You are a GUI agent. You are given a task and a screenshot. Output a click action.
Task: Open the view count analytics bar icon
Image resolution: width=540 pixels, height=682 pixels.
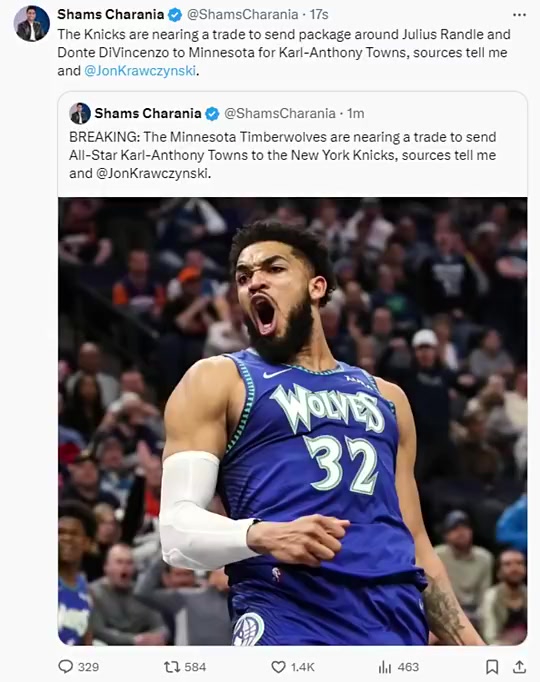tap(385, 667)
